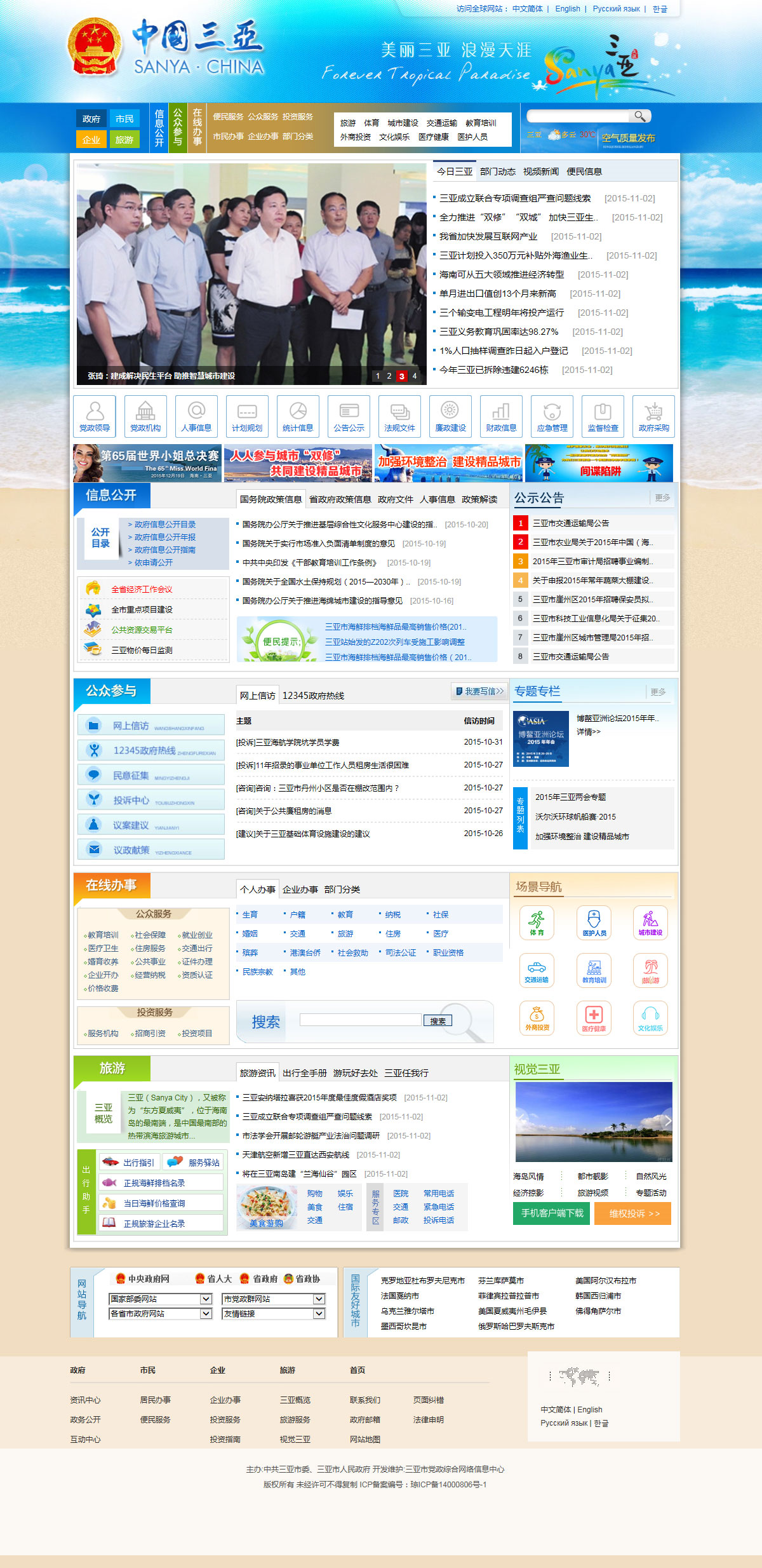Expand 更多 in 专题专栏 section
The width and height of the screenshot is (762, 1568).
click(x=658, y=692)
